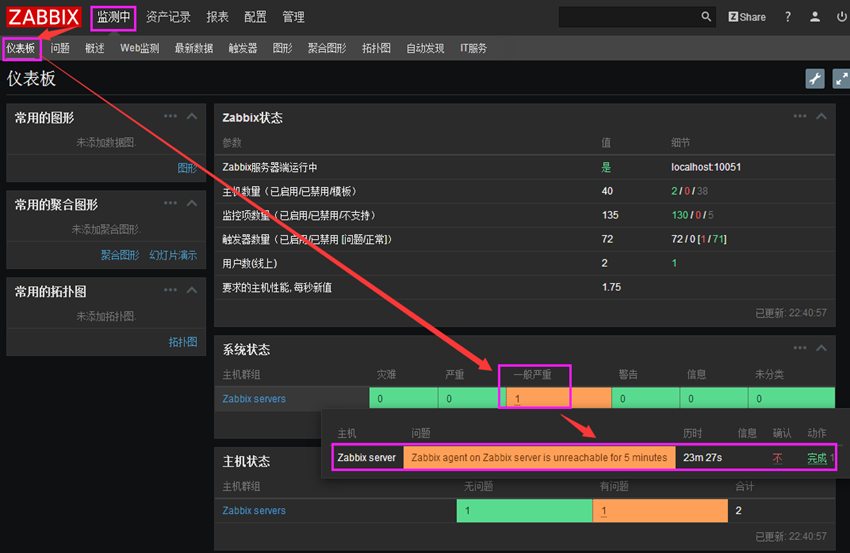Collapse the 常用的图形 widget
850x553 pixels.
(x=192, y=116)
